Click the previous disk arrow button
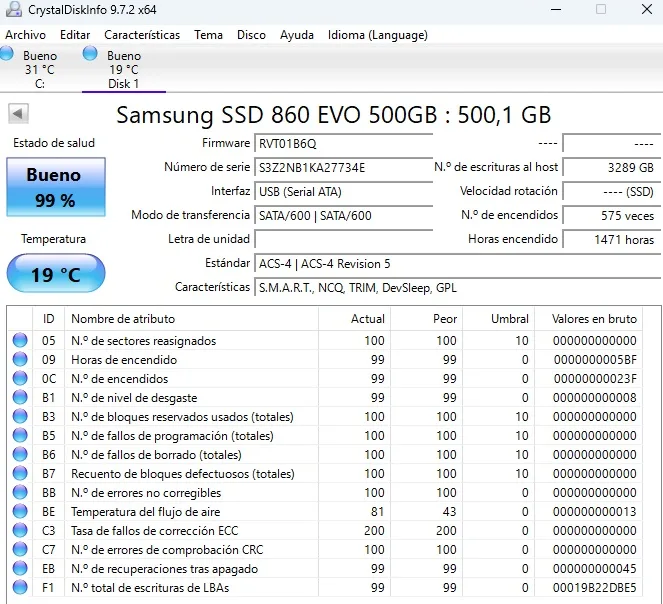Image resolution: width=663 pixels, height=604 pixels. point(18,113)
